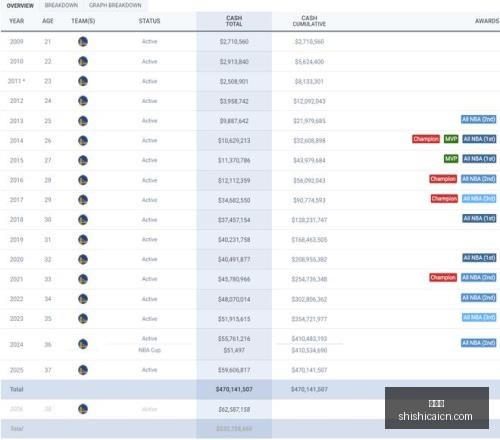Click the Champion badge in the 2021 row
Screen dimensions: 500x440
click(443, 277)
